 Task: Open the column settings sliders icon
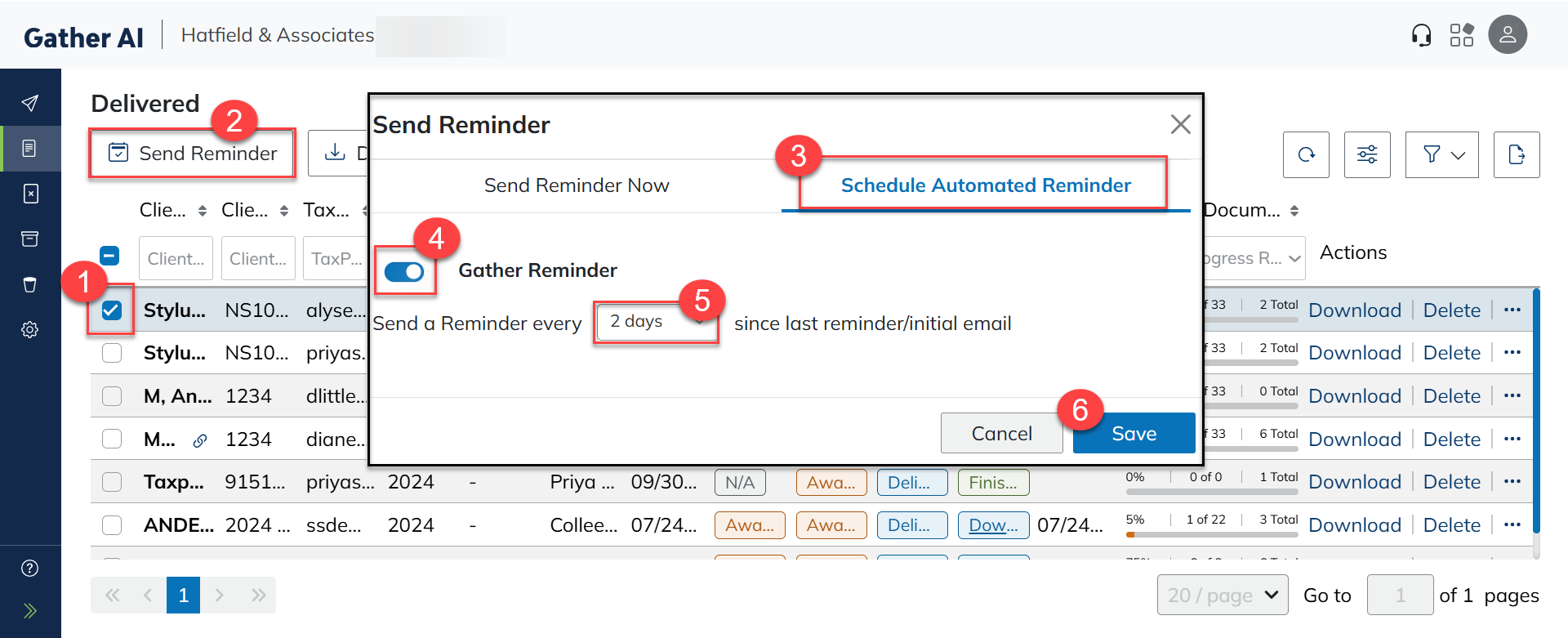click(x=1367, y=154)
